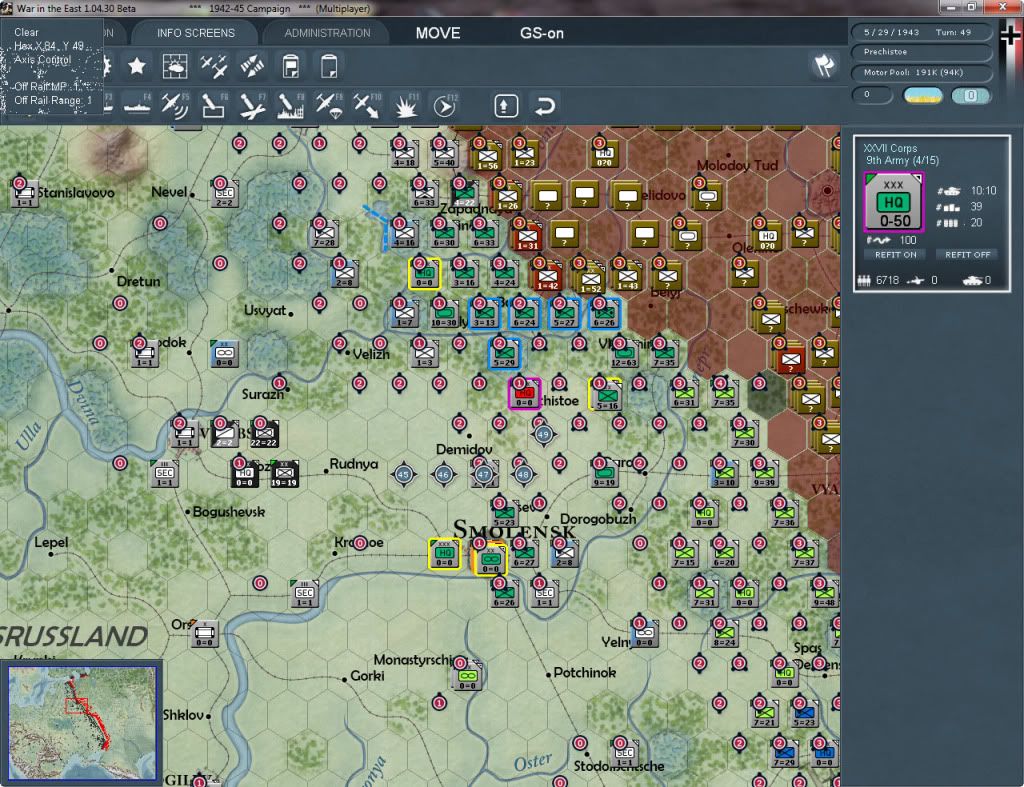Click the minimap overview thumbnail
The image size is (1024, 787).
coord(82,722)
